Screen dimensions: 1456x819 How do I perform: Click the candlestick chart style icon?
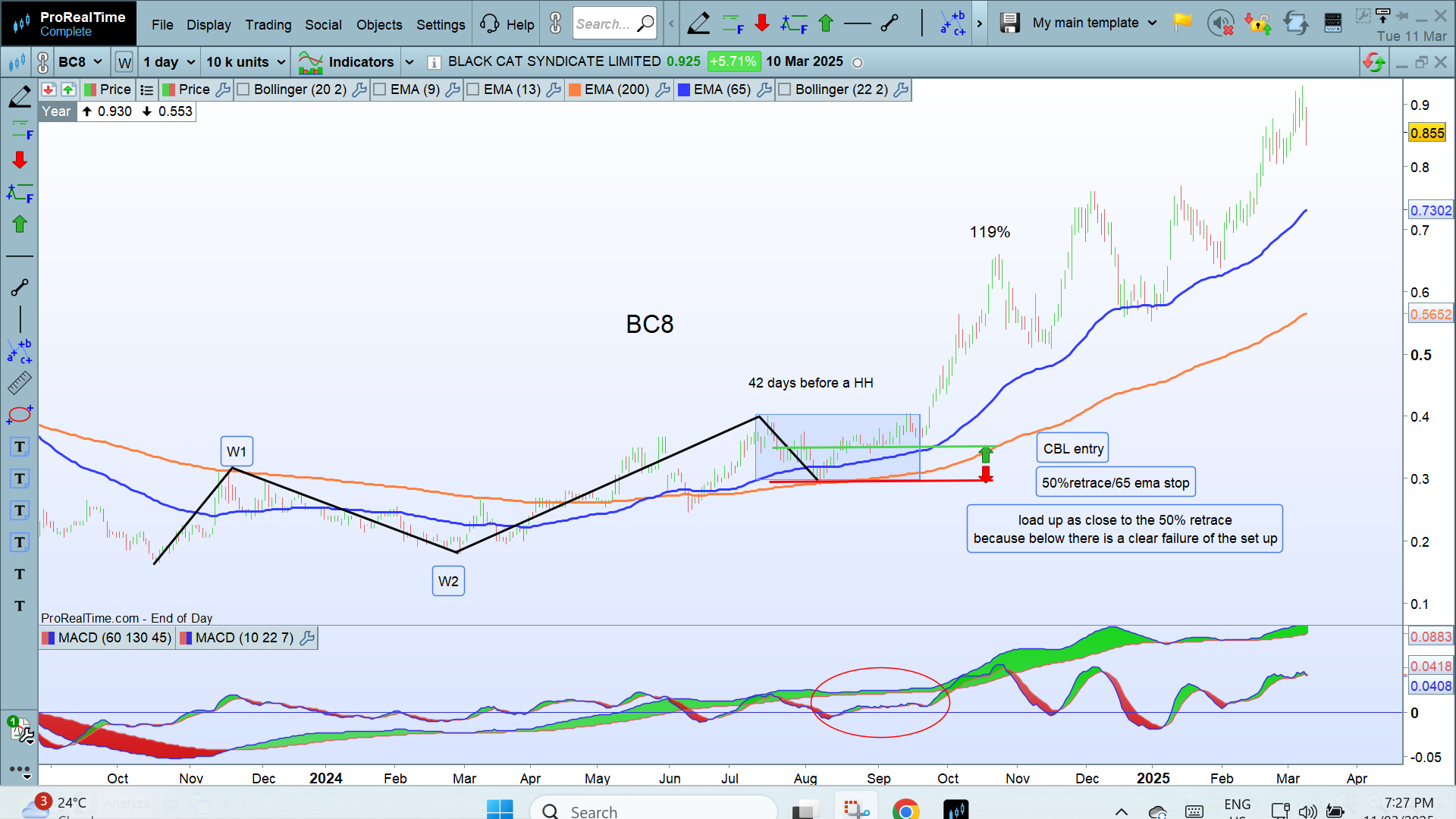pyautogui.click(x=17, y=62)
